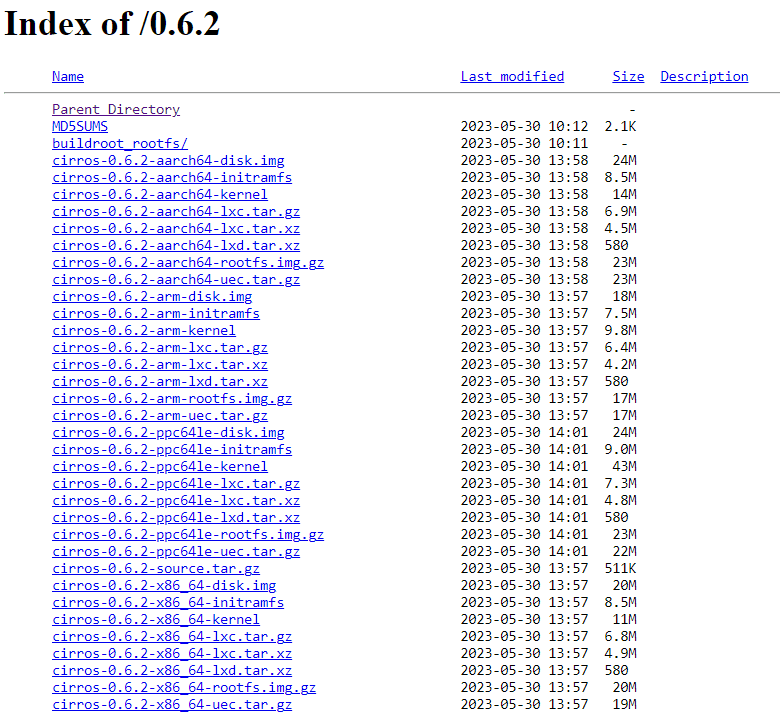Click the 4.8M size of ppc64le-lxc.tar.xz
This screenshot has width=780, height=718.
pos(620,500)
